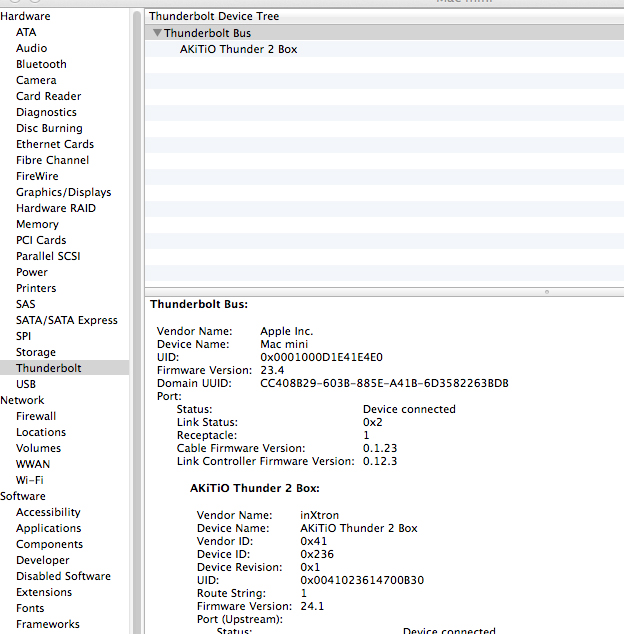Select WWAN in the sidebar
Viewport: 624px width, 634px height.
point(33,464)
